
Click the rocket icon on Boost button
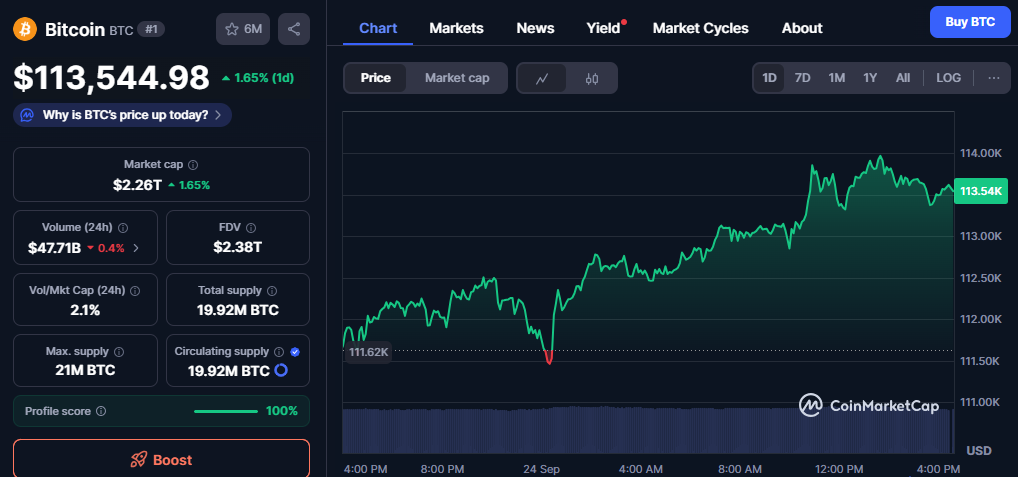138,460
